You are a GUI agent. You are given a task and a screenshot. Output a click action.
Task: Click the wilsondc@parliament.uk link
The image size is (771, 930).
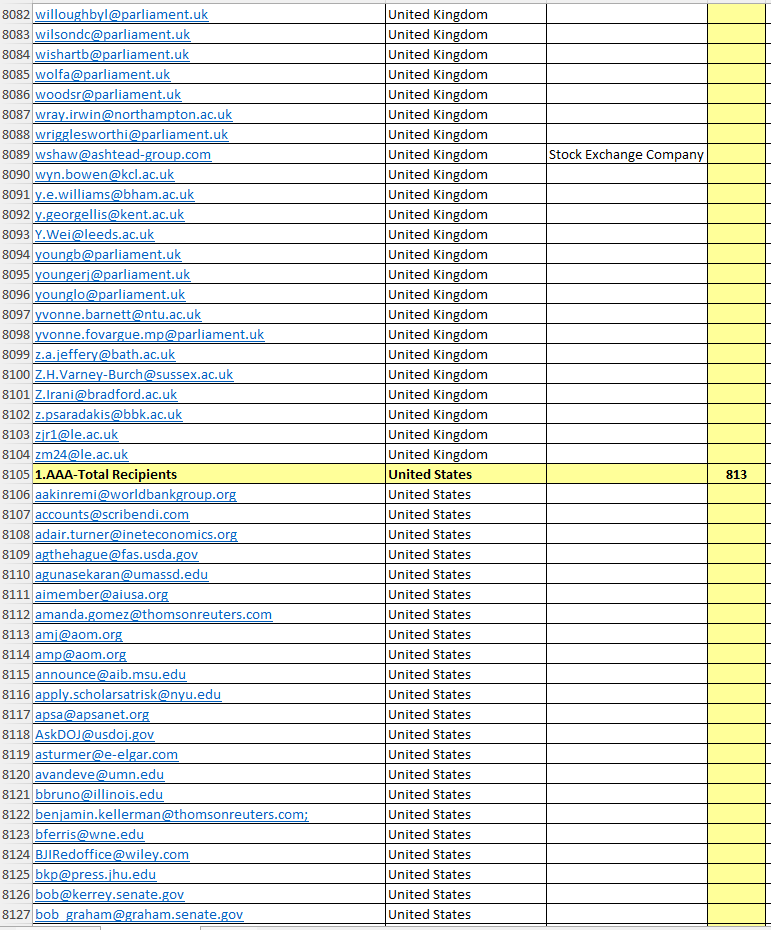point(113,34)
